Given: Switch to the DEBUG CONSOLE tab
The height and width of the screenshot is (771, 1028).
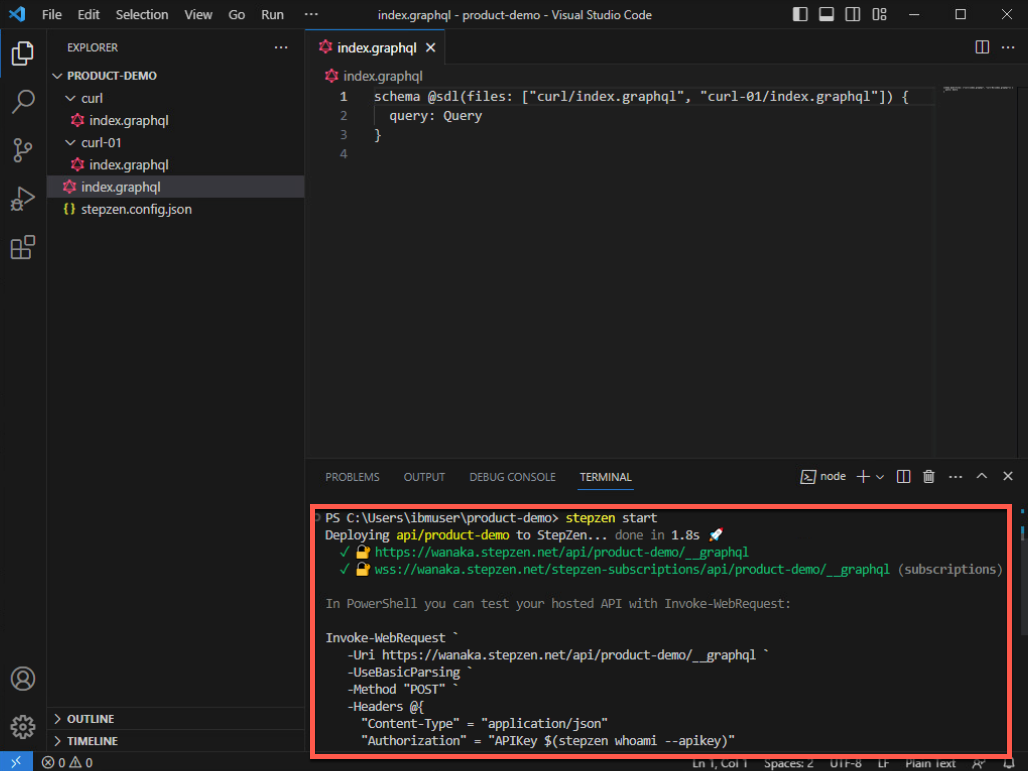Looking at the screenshot, I should pos(512,477).
